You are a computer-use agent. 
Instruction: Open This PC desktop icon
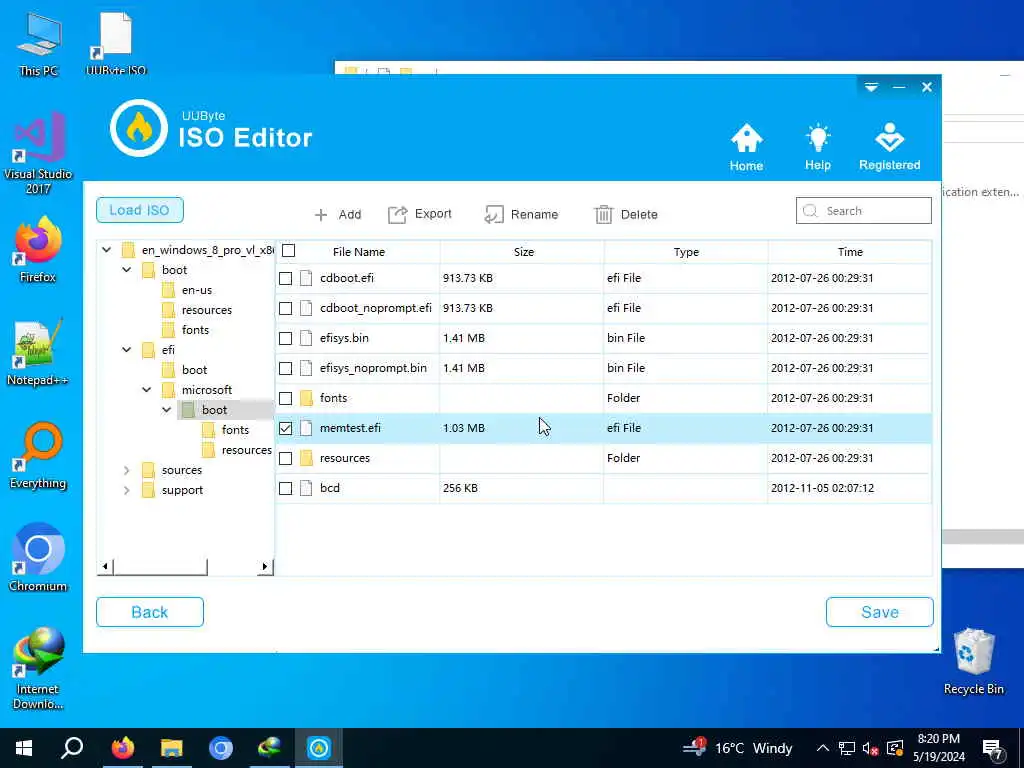39,44
